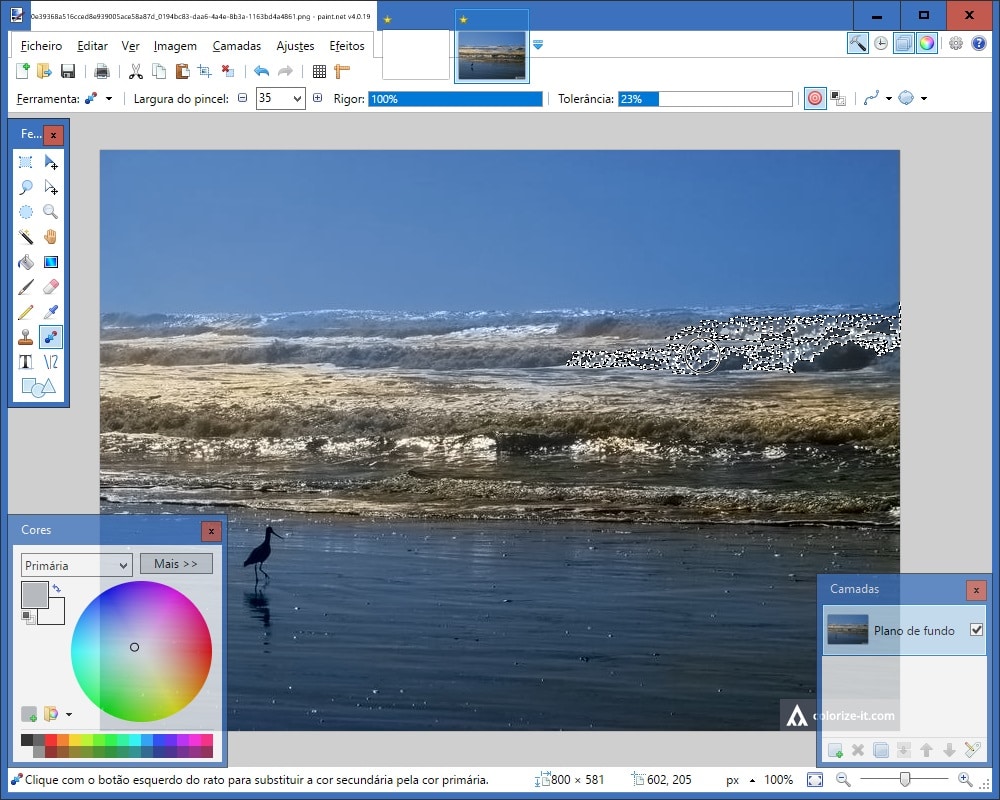Click the Save icon
Viewport: 1000px width, 800px height.
pyautogui.click(x=68, y=71)
